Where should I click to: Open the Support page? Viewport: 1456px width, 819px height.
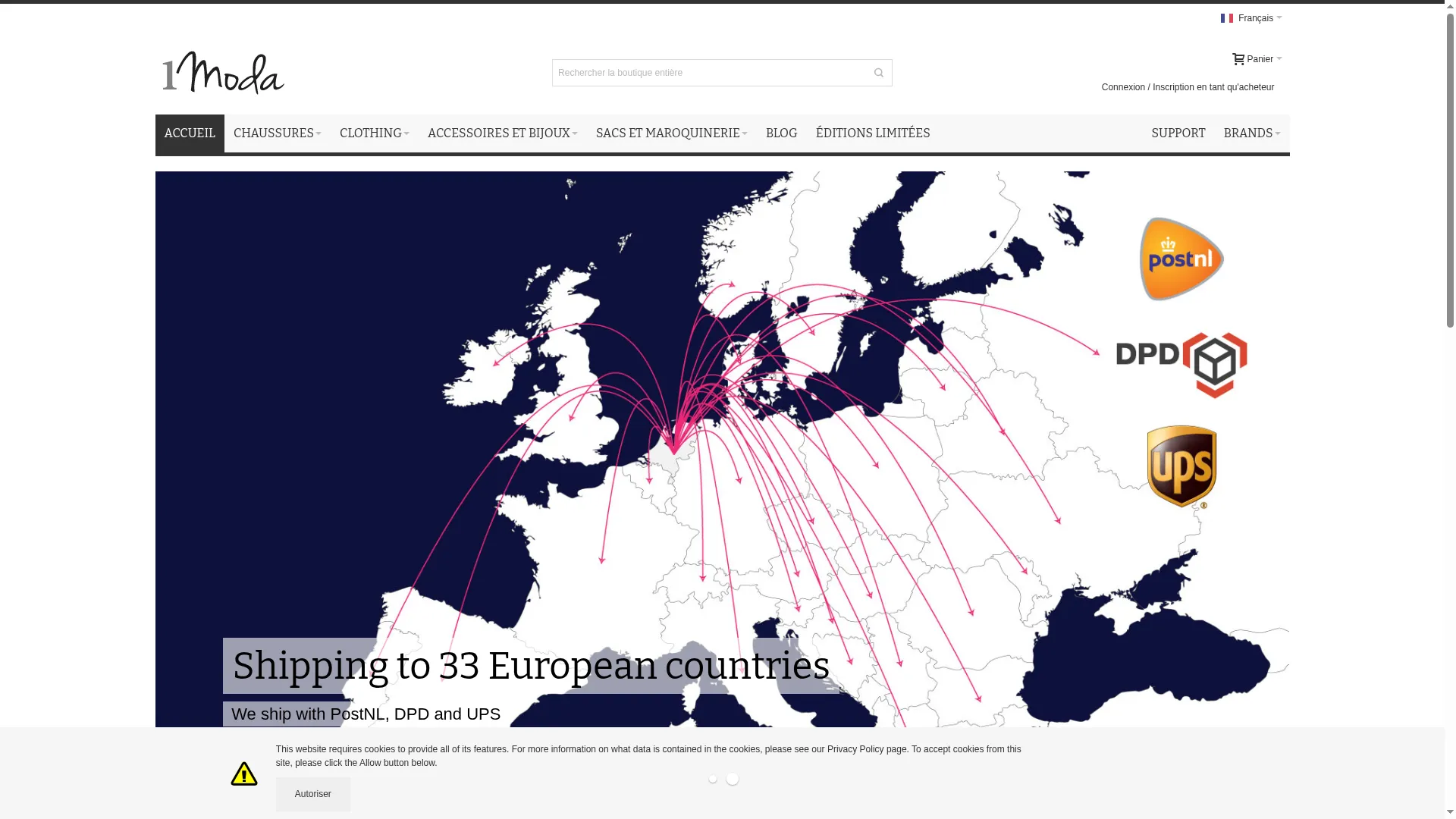tap(1178, 133)
